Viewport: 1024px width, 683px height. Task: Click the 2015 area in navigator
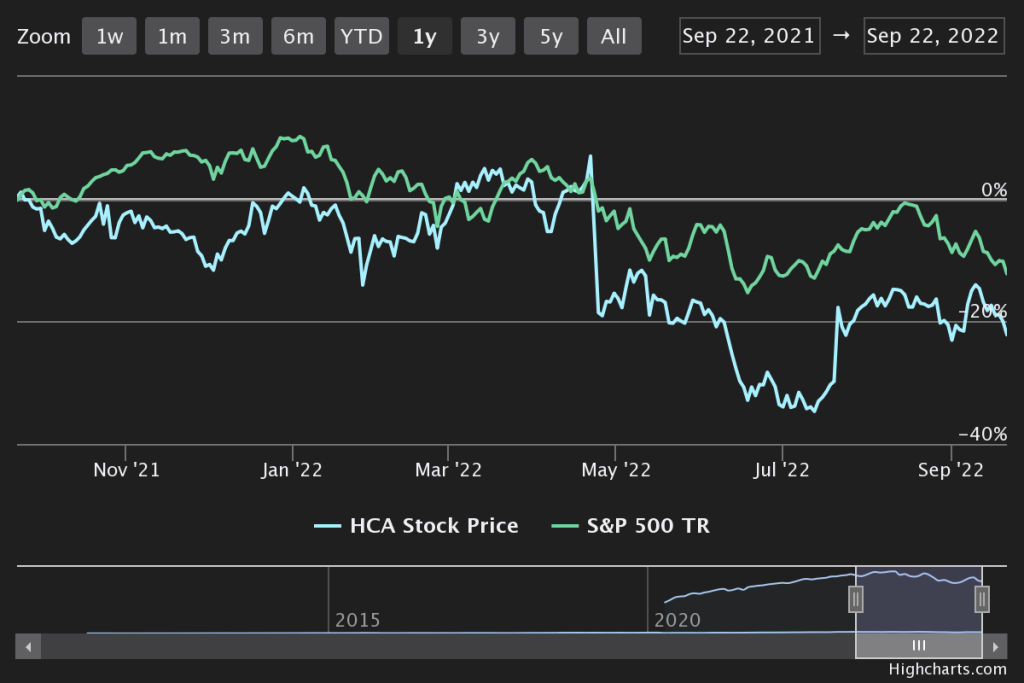pyautogui.click(x=358, y=620)
